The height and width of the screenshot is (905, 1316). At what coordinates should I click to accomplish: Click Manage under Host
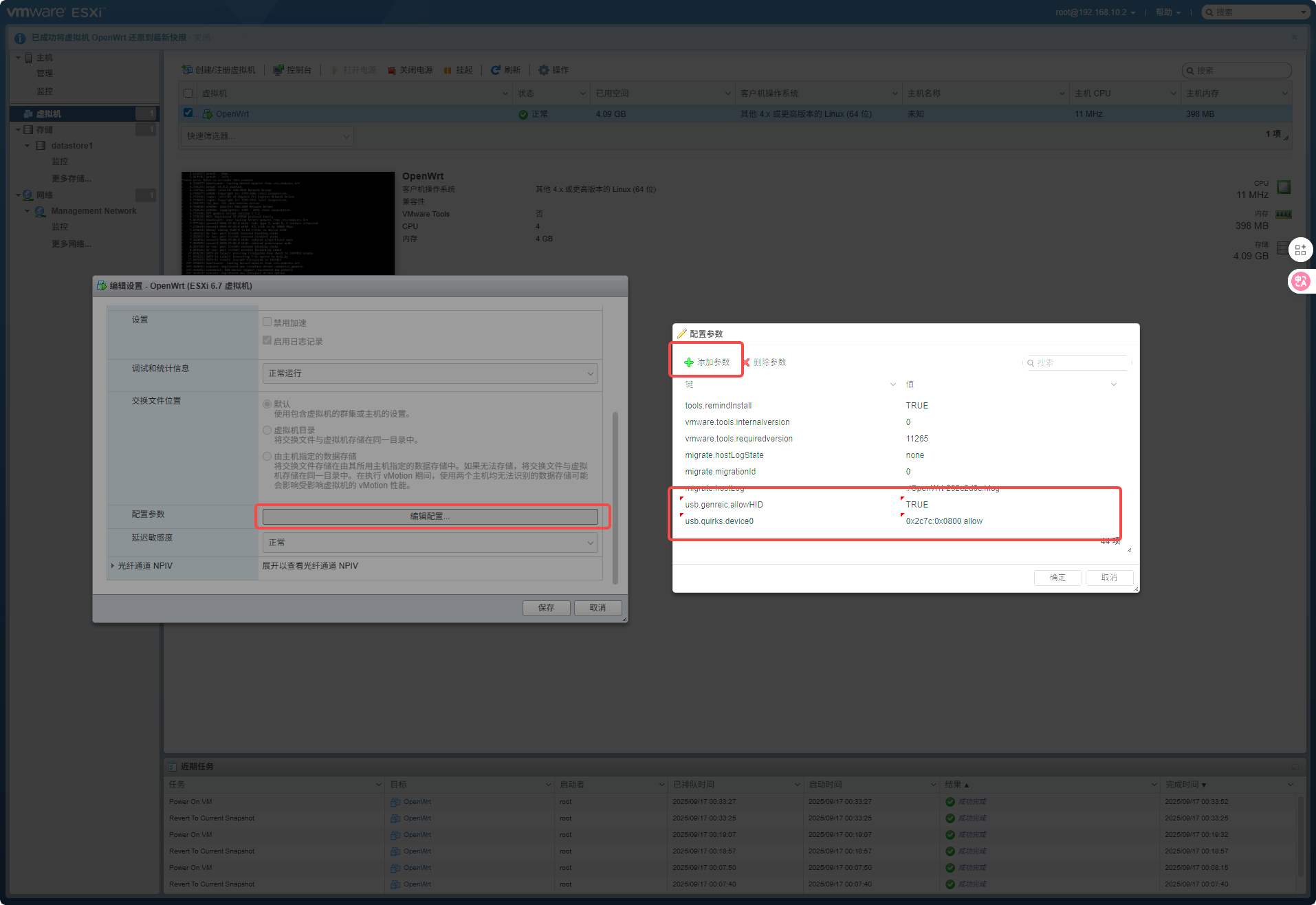point(45,74)
